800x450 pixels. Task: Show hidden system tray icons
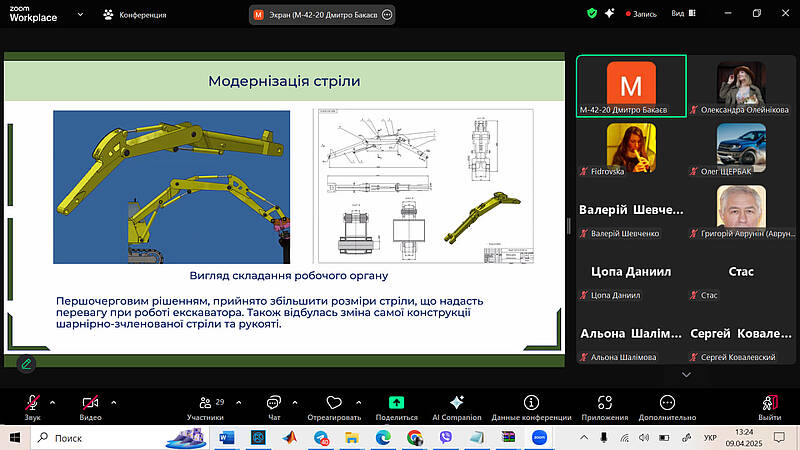point(584,437)
